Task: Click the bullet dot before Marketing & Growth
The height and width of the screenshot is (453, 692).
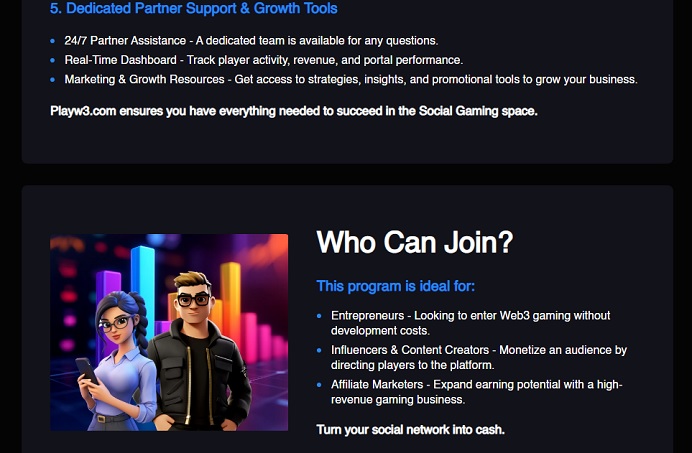Action: point(53,80)
